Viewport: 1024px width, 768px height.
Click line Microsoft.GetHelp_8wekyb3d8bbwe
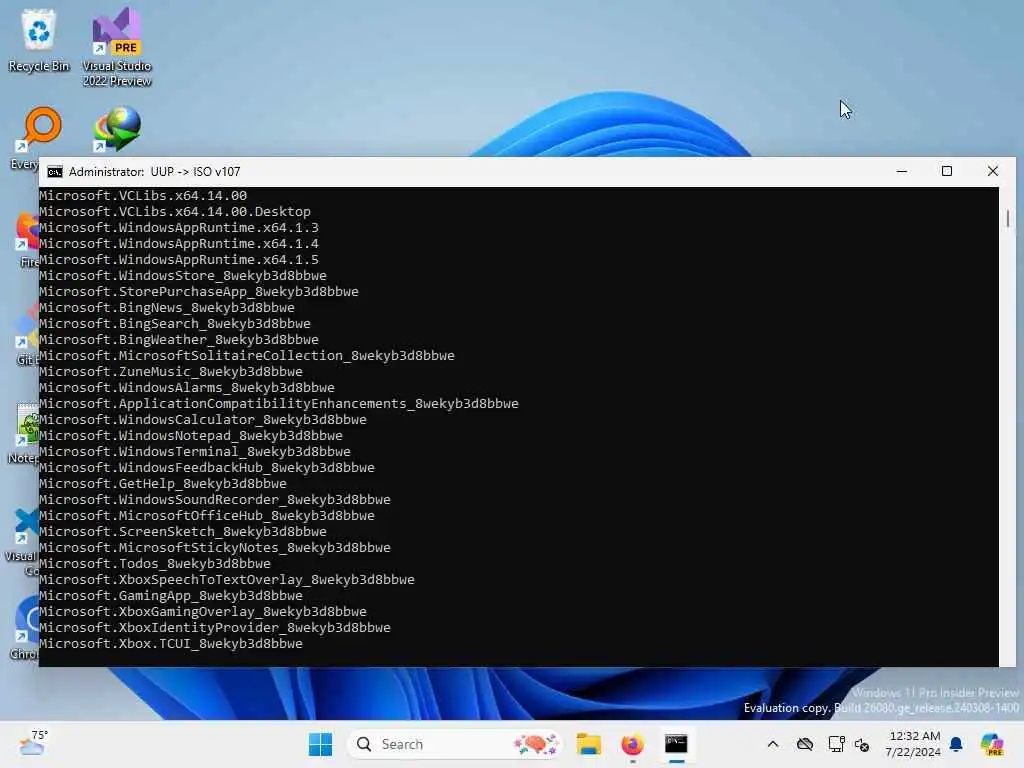pyautogui.click(x=163, y=483)
